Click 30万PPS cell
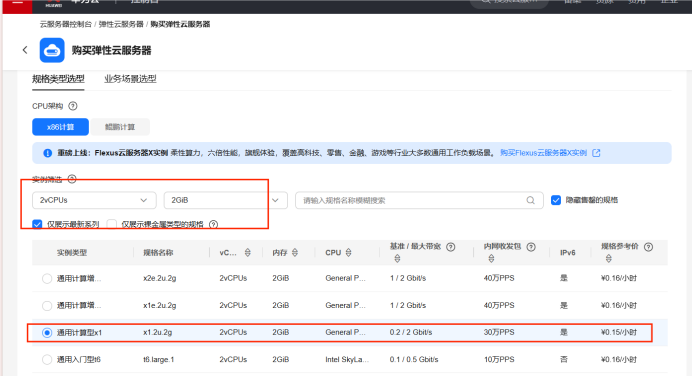 [x=499, y=332]
